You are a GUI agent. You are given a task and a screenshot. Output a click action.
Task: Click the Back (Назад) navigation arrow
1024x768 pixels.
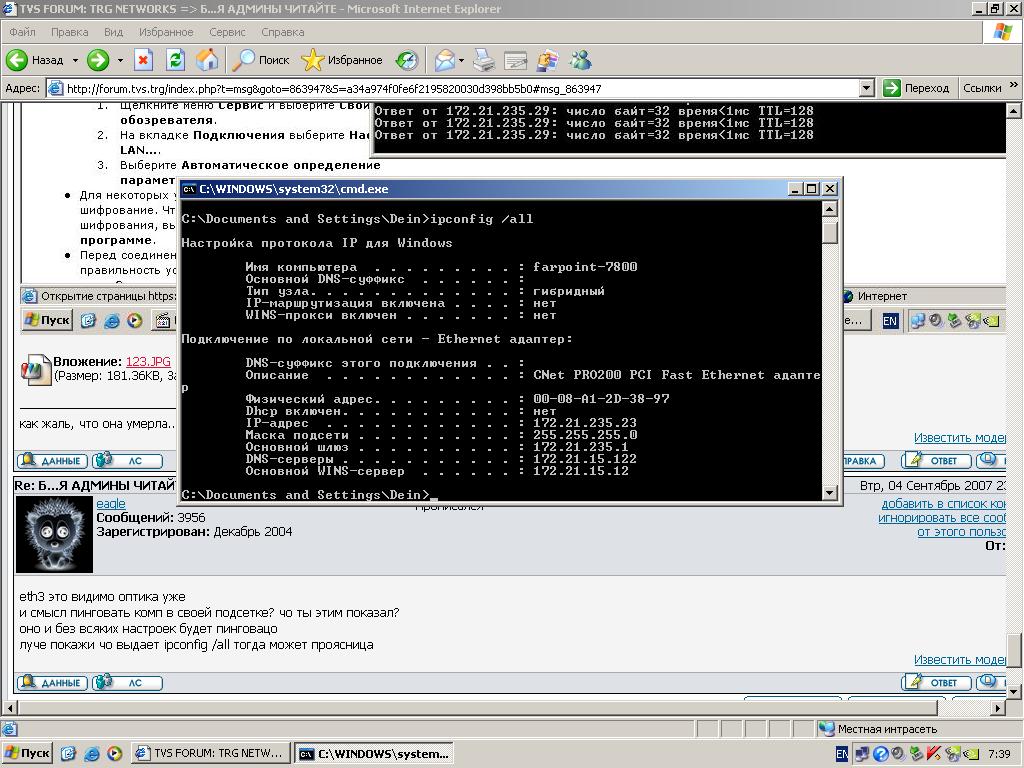18,60
